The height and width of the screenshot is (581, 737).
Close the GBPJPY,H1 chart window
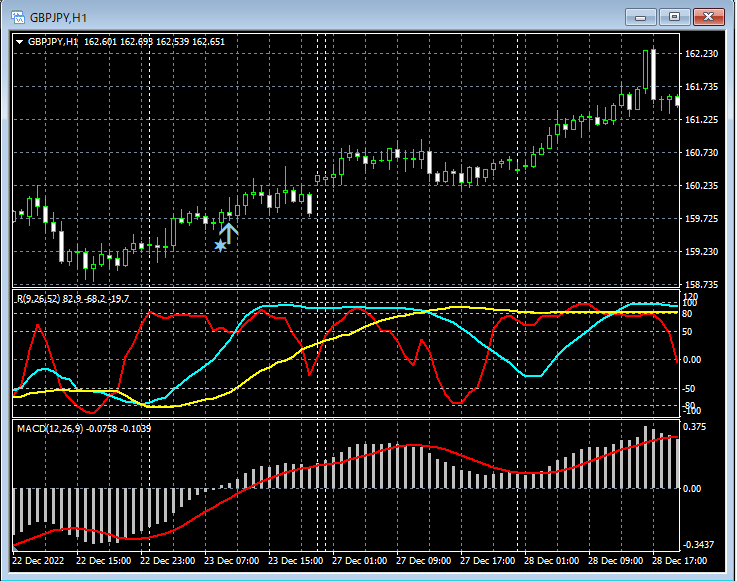(709, 17)
